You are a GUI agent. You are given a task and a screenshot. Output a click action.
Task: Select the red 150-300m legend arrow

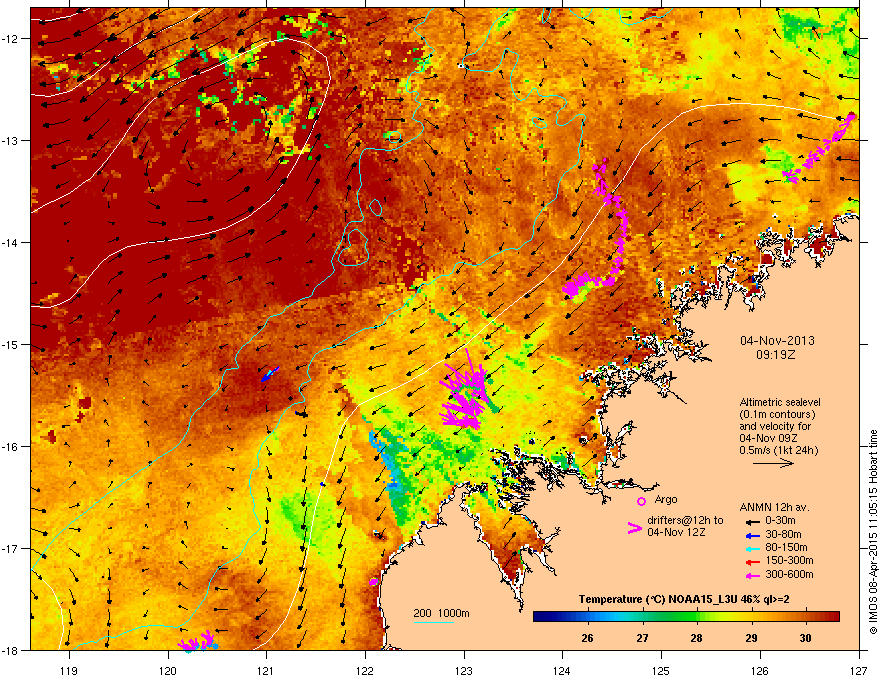[x=752, y=562]
